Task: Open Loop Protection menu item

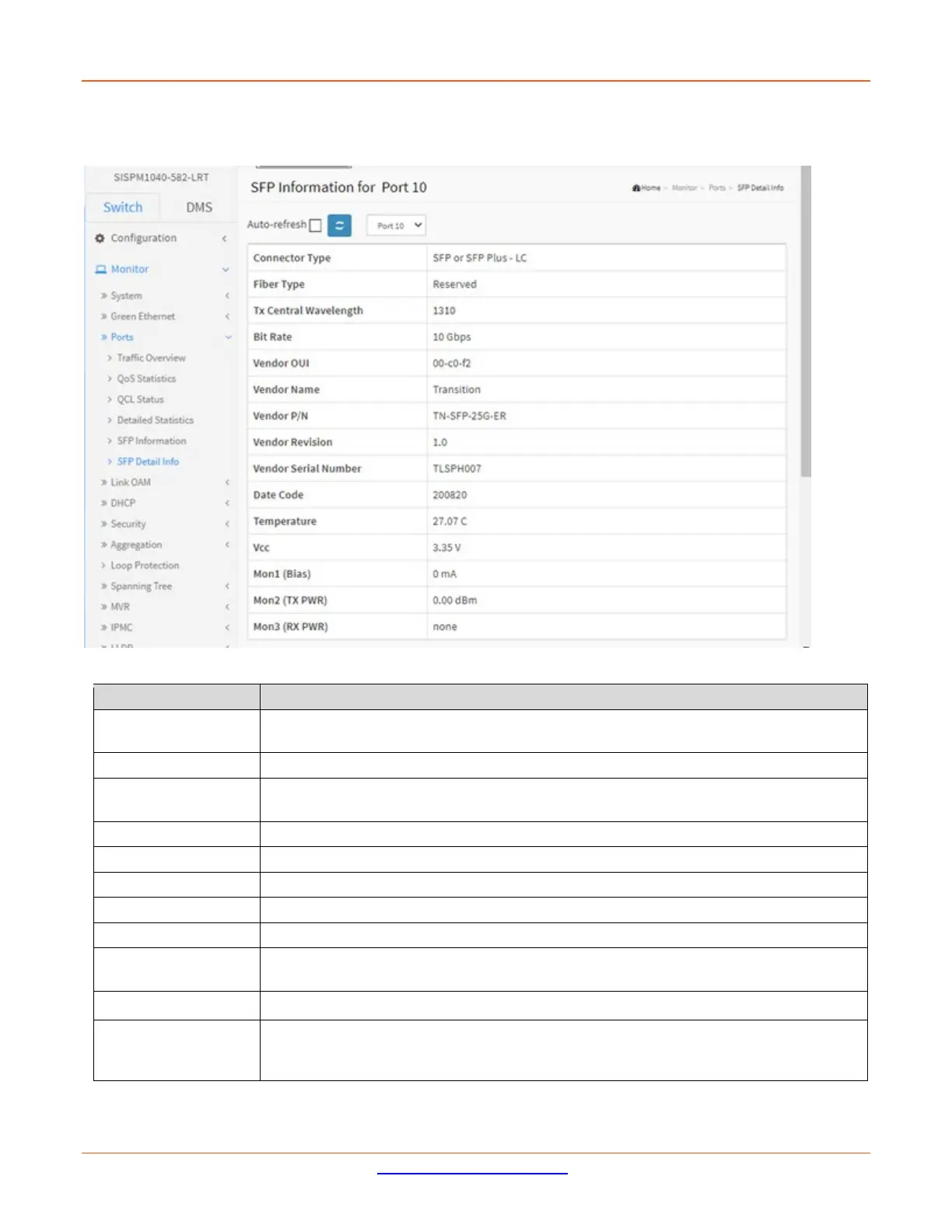Action: click(x=144, y=565)
